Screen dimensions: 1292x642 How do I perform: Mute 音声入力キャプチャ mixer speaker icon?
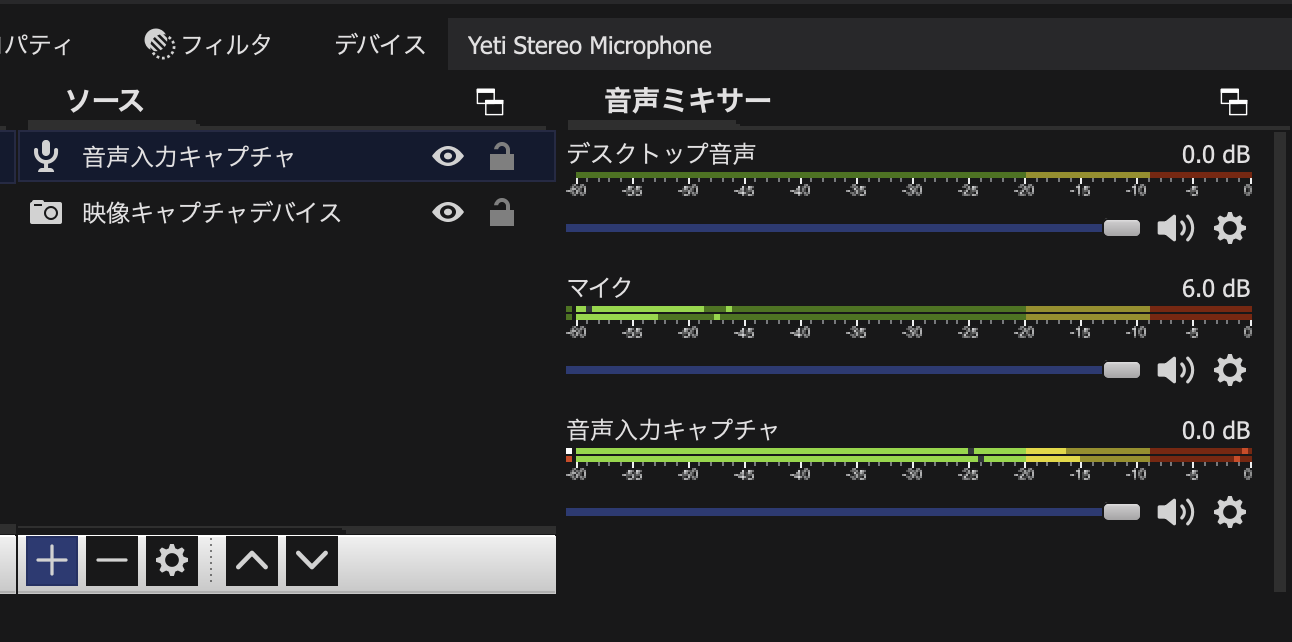1174,513
